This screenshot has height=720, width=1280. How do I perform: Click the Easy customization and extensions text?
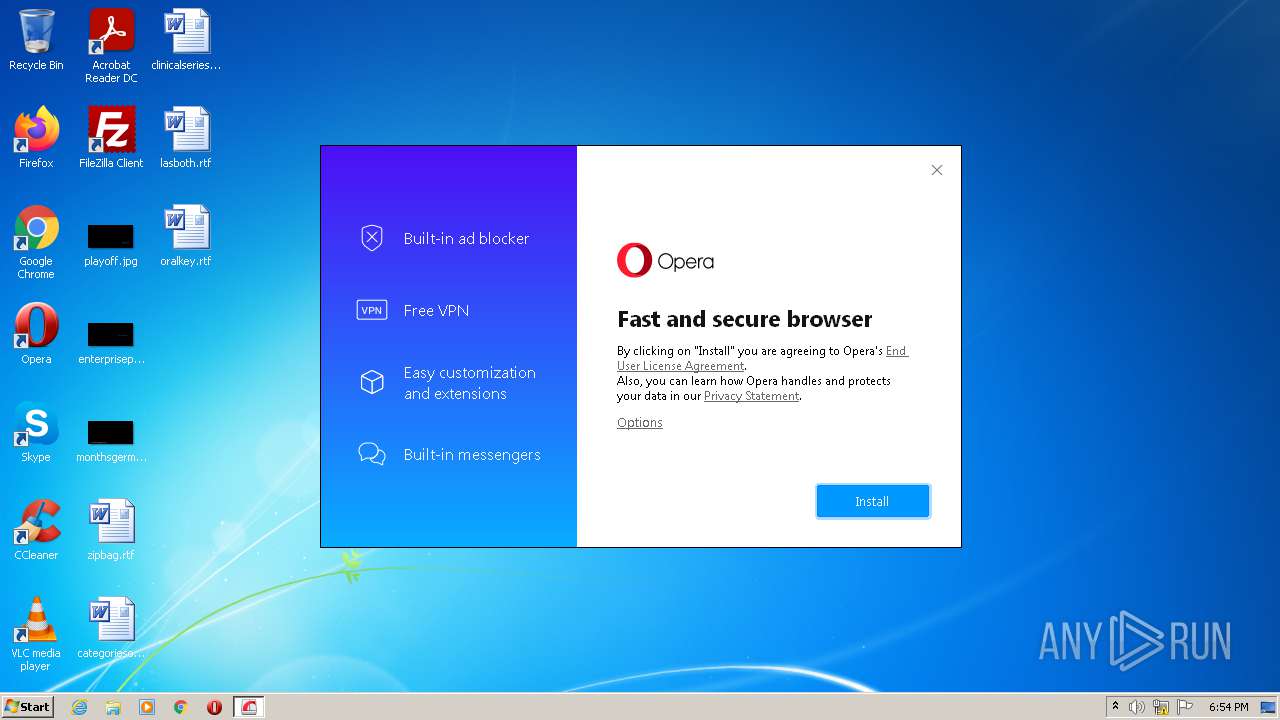click(x=470, y=383)
